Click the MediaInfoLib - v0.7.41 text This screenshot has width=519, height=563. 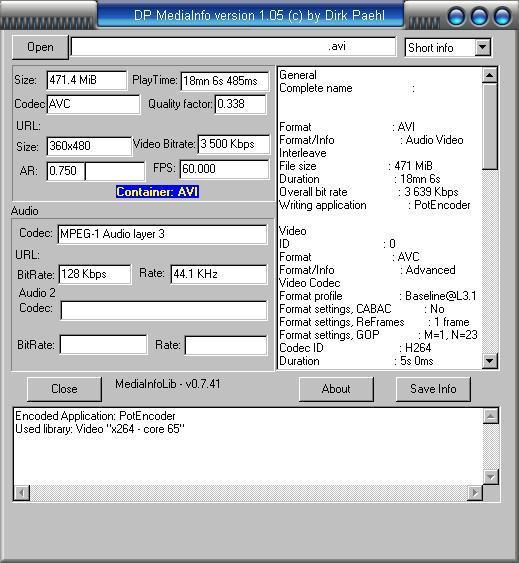[168, 384]
